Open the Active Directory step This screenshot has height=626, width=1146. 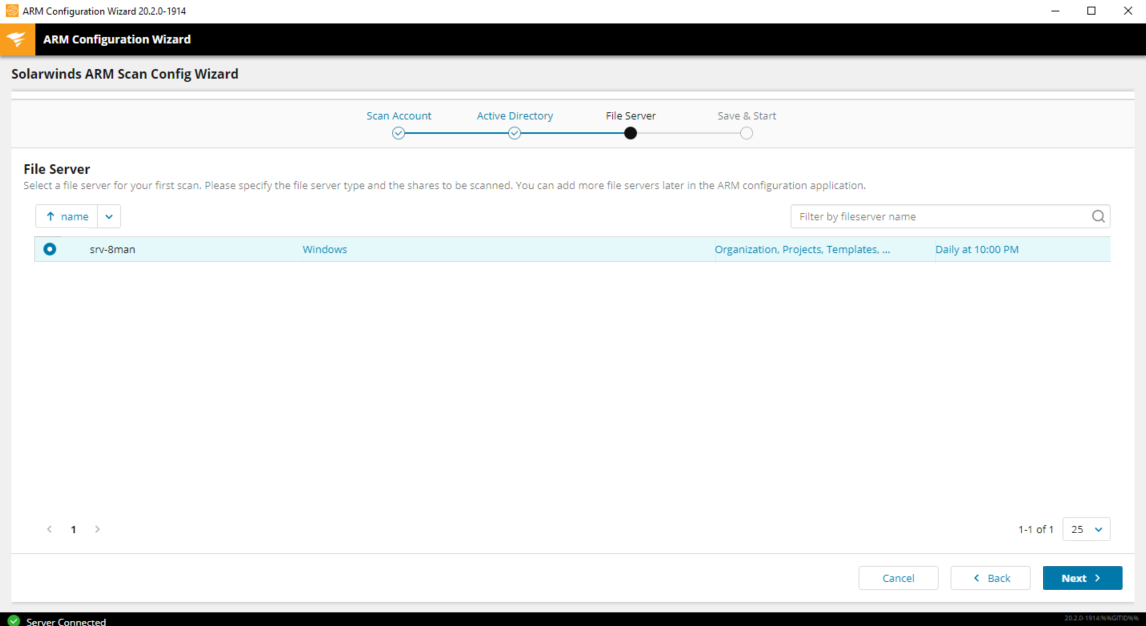[x=514, y=116]
